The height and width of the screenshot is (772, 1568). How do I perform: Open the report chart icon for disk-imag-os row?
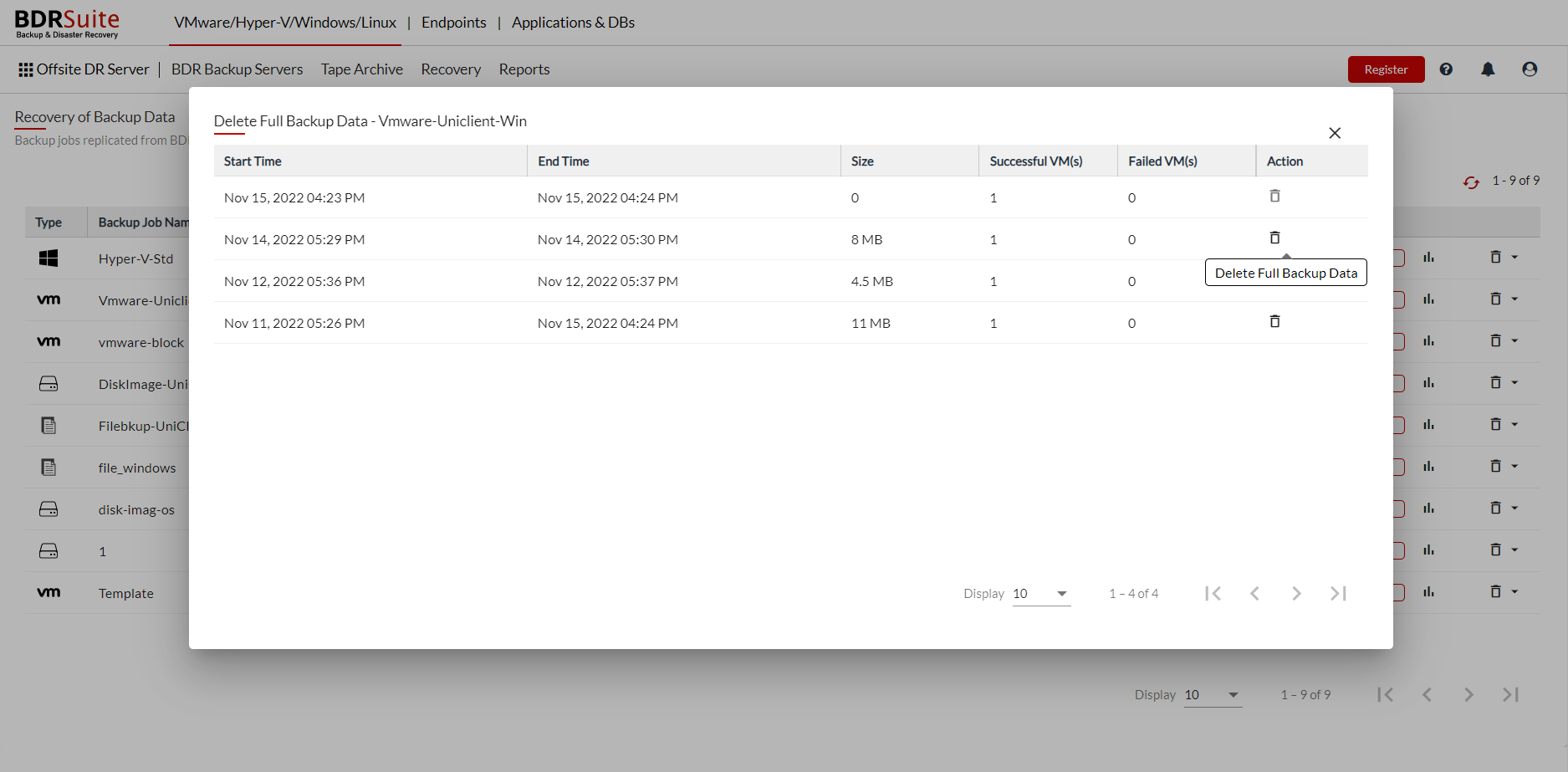1428,509
